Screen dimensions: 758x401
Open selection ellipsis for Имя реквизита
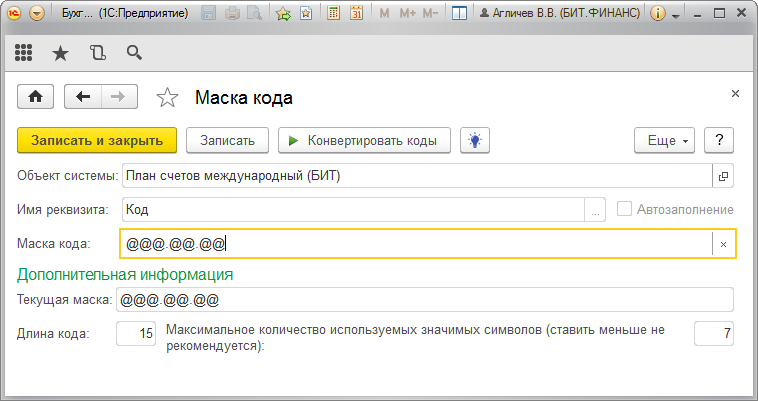596,210
